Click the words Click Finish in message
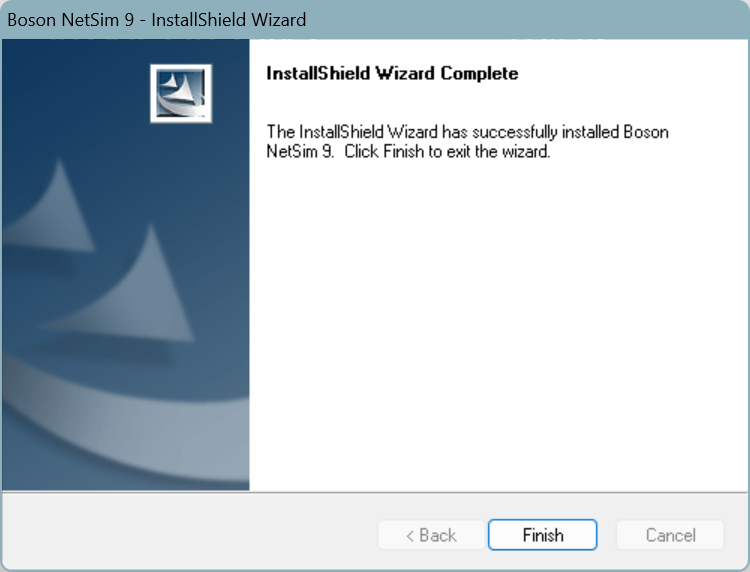 pyautogui.click(x=384, y=152)
